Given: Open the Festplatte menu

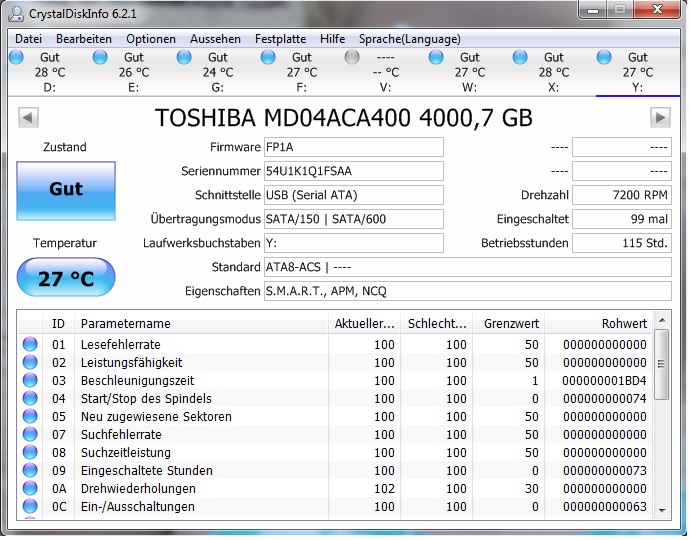Looking at the screenshot, I should pyautogui.click(x=280, y=39).
